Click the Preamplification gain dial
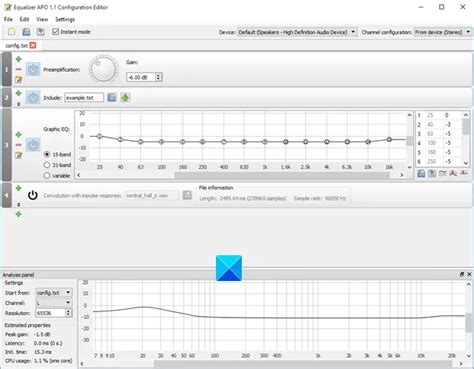This screenshot has height=369, width=474. (103, 69)
